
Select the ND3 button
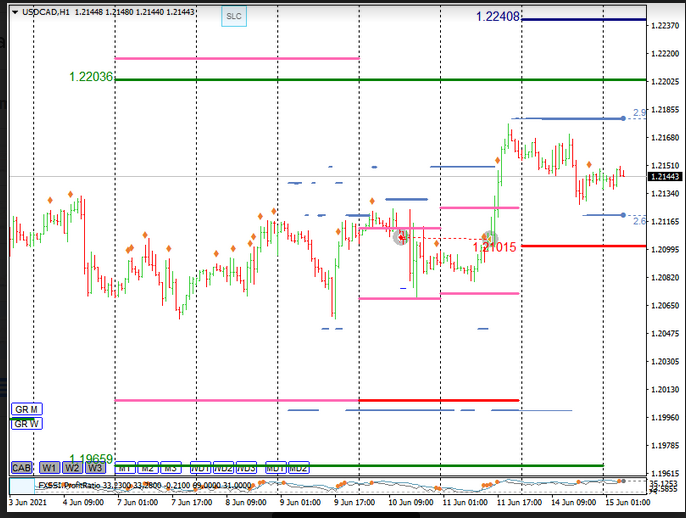(246, 468)
